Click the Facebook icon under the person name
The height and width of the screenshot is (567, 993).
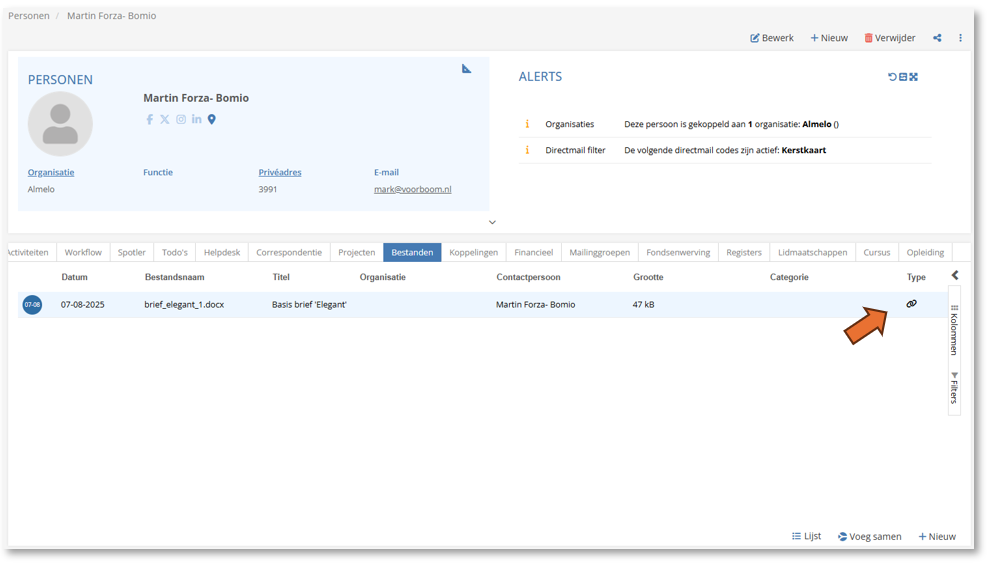click(150, 119)
